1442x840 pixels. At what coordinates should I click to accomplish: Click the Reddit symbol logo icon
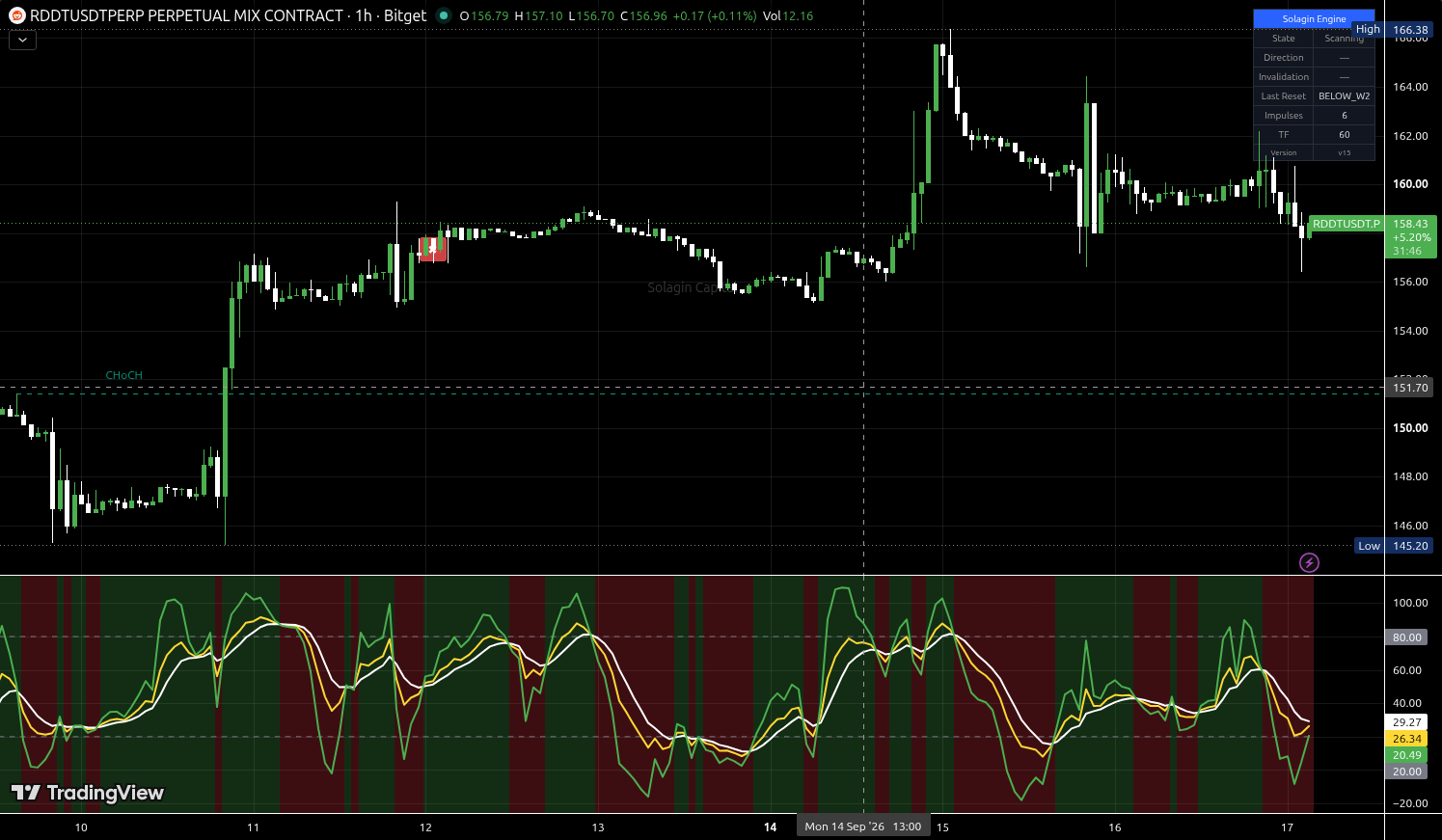point(16,15)
